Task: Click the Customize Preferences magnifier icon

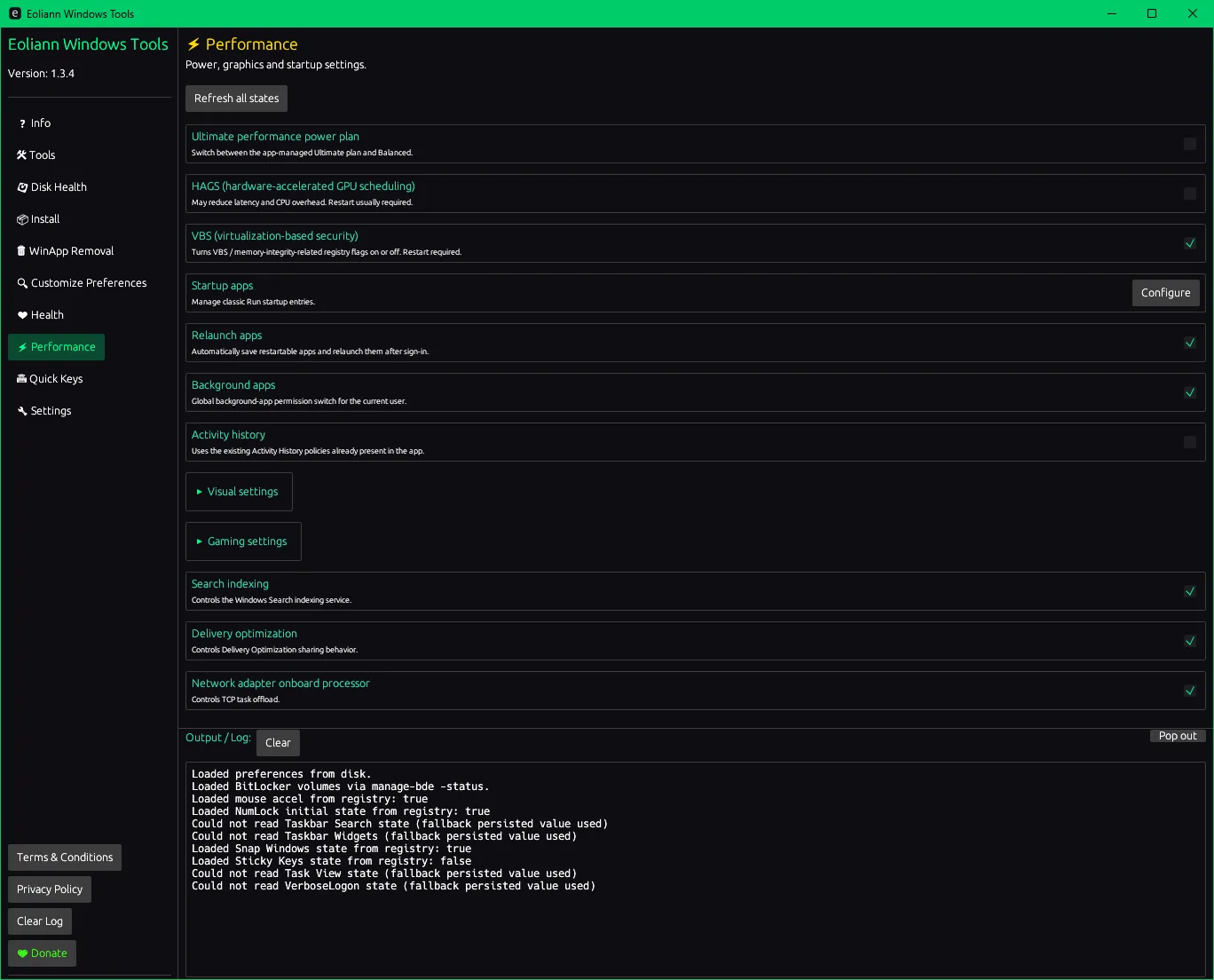Action: (22, 283)
